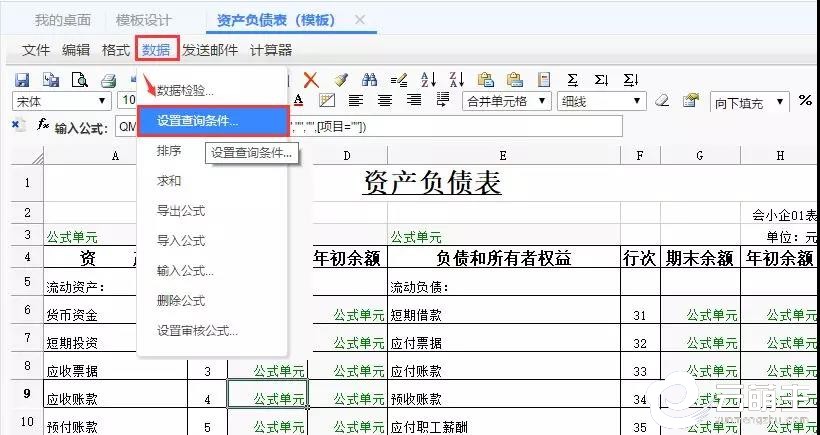Click the Printer icon
This screenshot has height=435, width=820.
click(108, 80)
